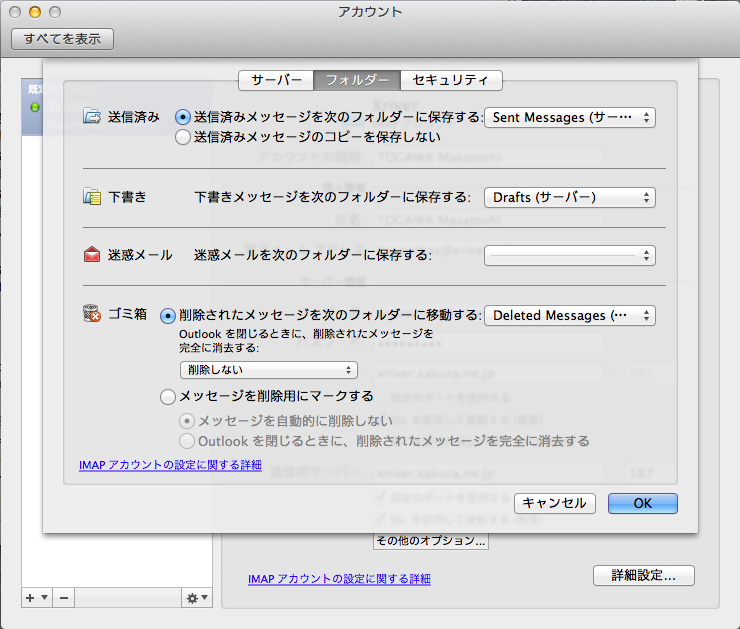Image resolution: width=740 pixels, height=629 pixels.
Task: Click the キャンセル button
Action: [554, 503]
